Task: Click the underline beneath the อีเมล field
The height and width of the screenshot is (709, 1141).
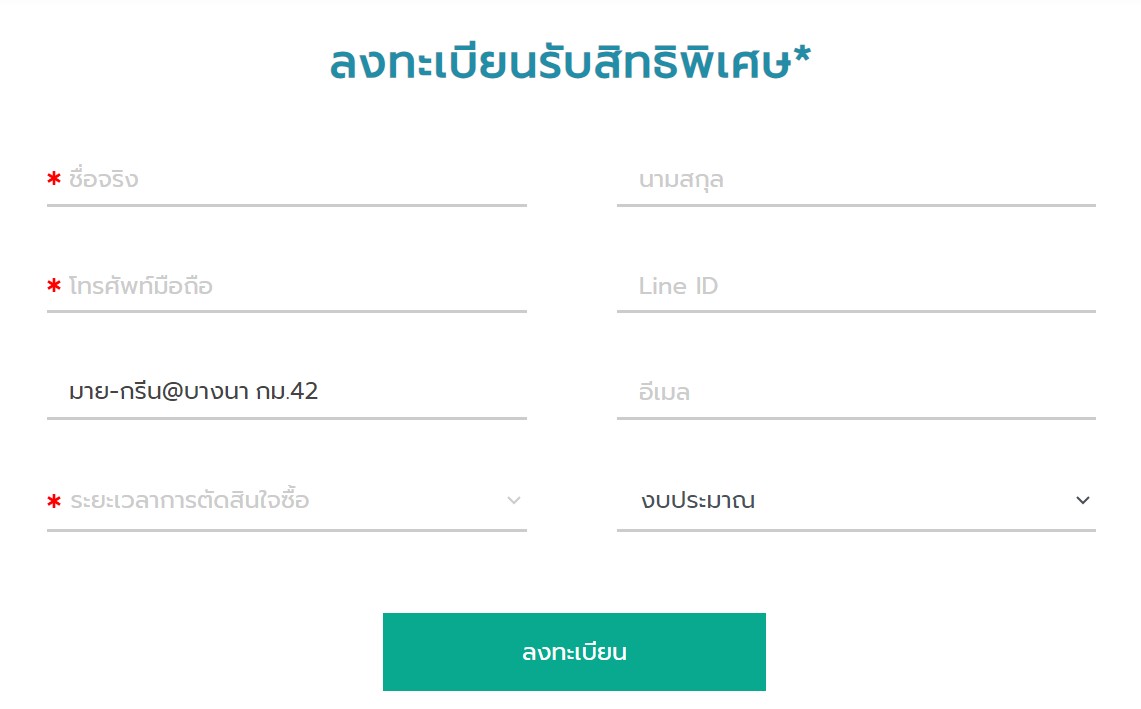Action: tap(856, 419)
